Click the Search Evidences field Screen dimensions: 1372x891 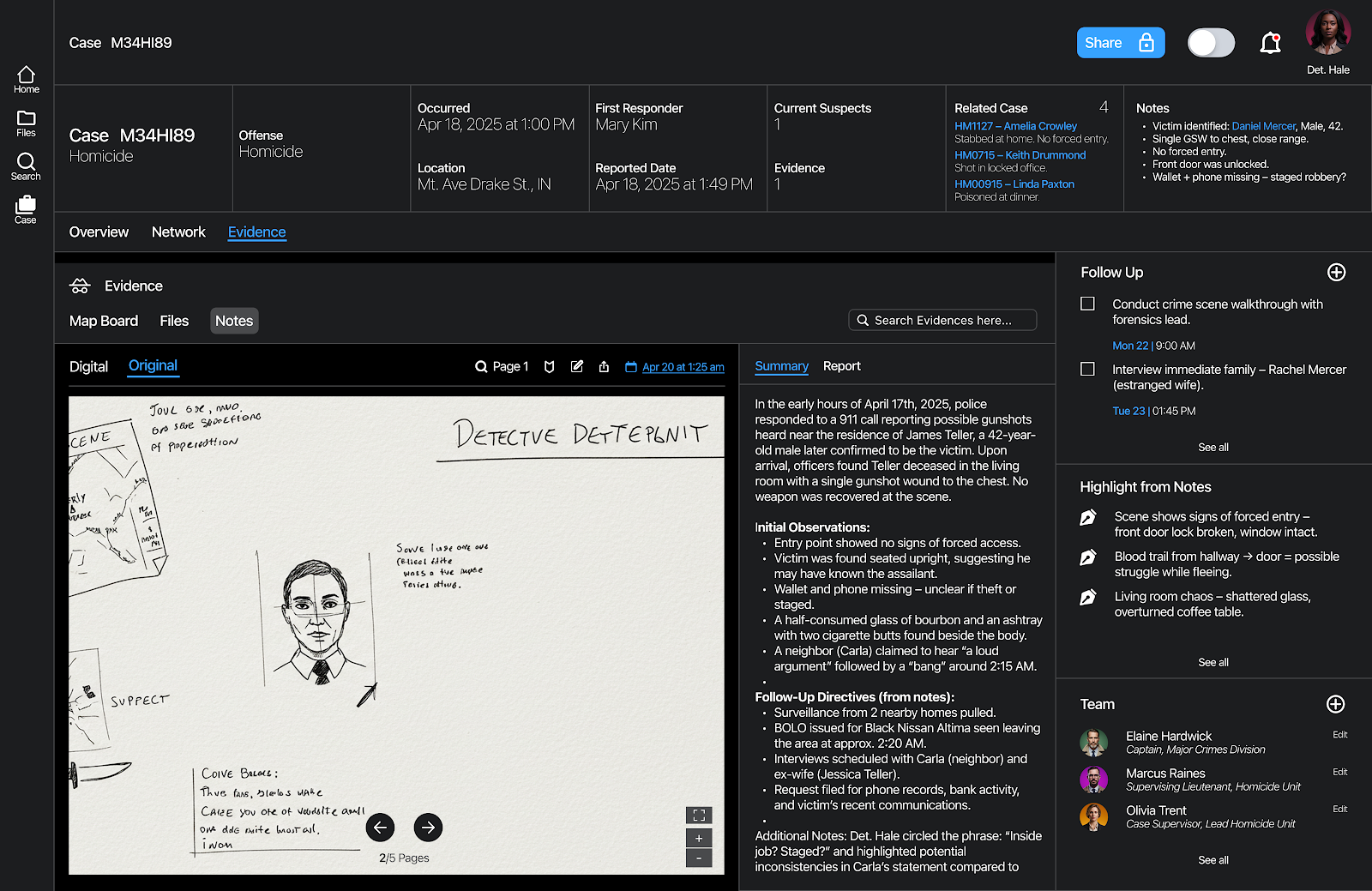click(x=942, y=320)
